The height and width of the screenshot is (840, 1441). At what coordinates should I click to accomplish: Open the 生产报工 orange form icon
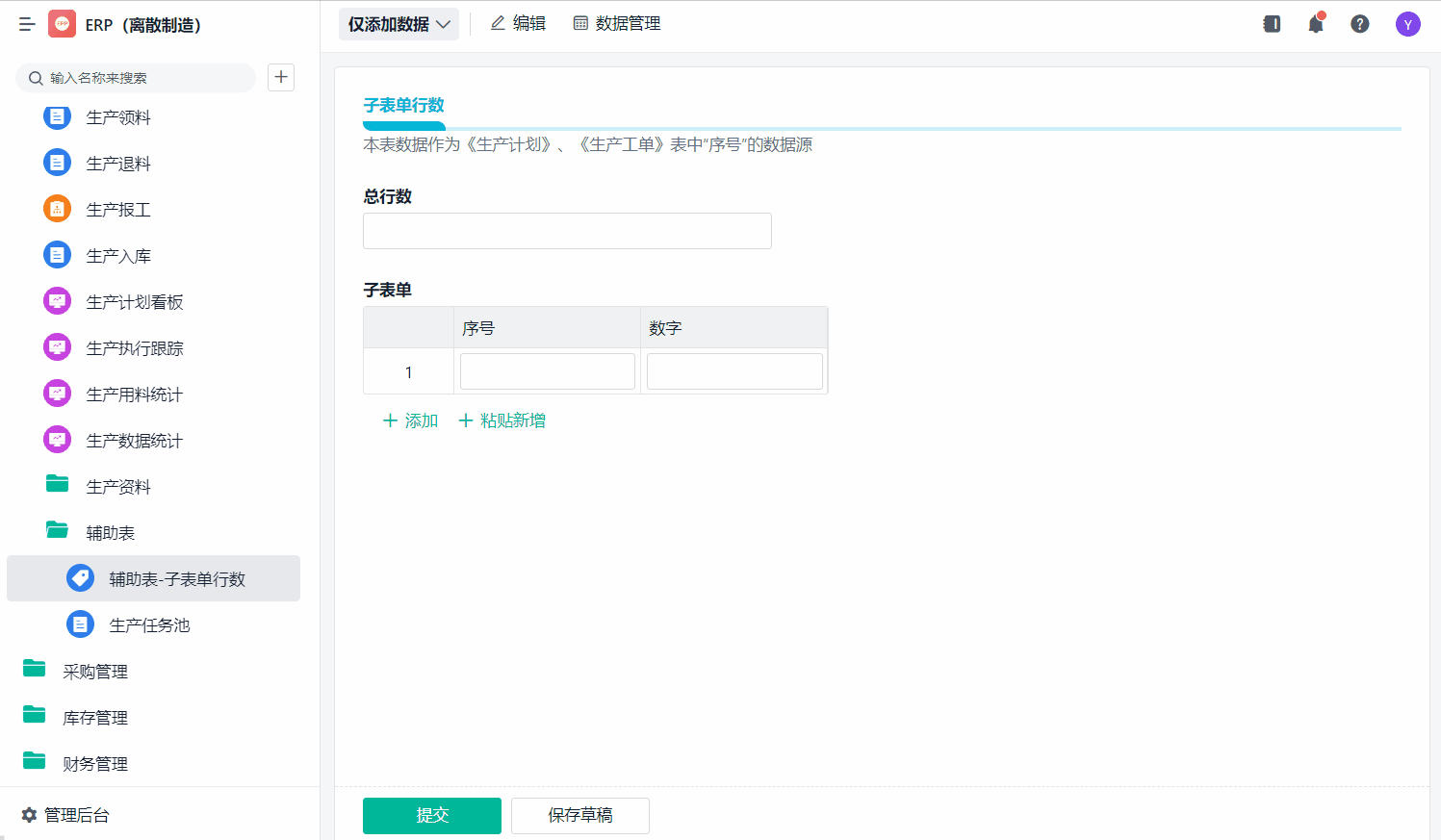point(58,209)
